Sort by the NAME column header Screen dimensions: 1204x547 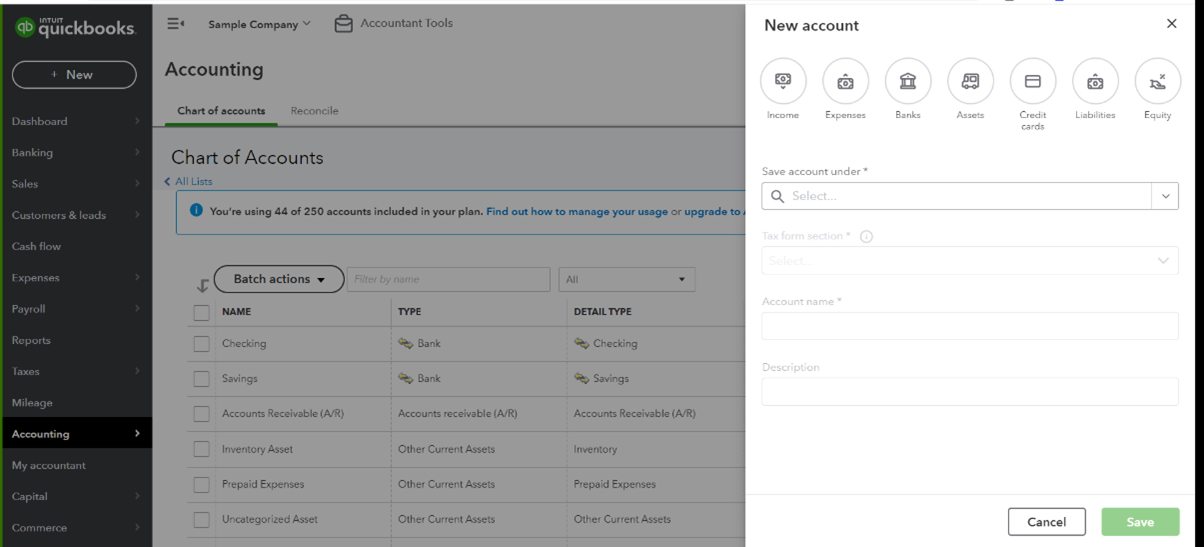coord(237,312)
